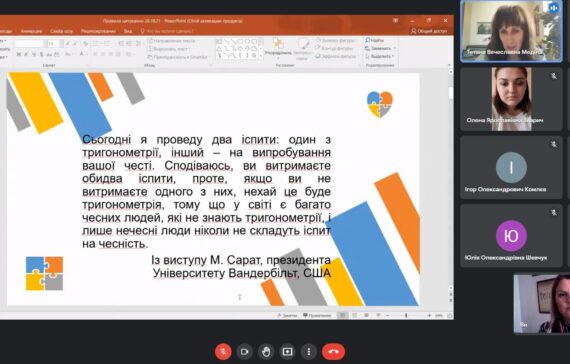Click the Notes button in status bar
570x364 pixels.
click(x=287, y=315)
